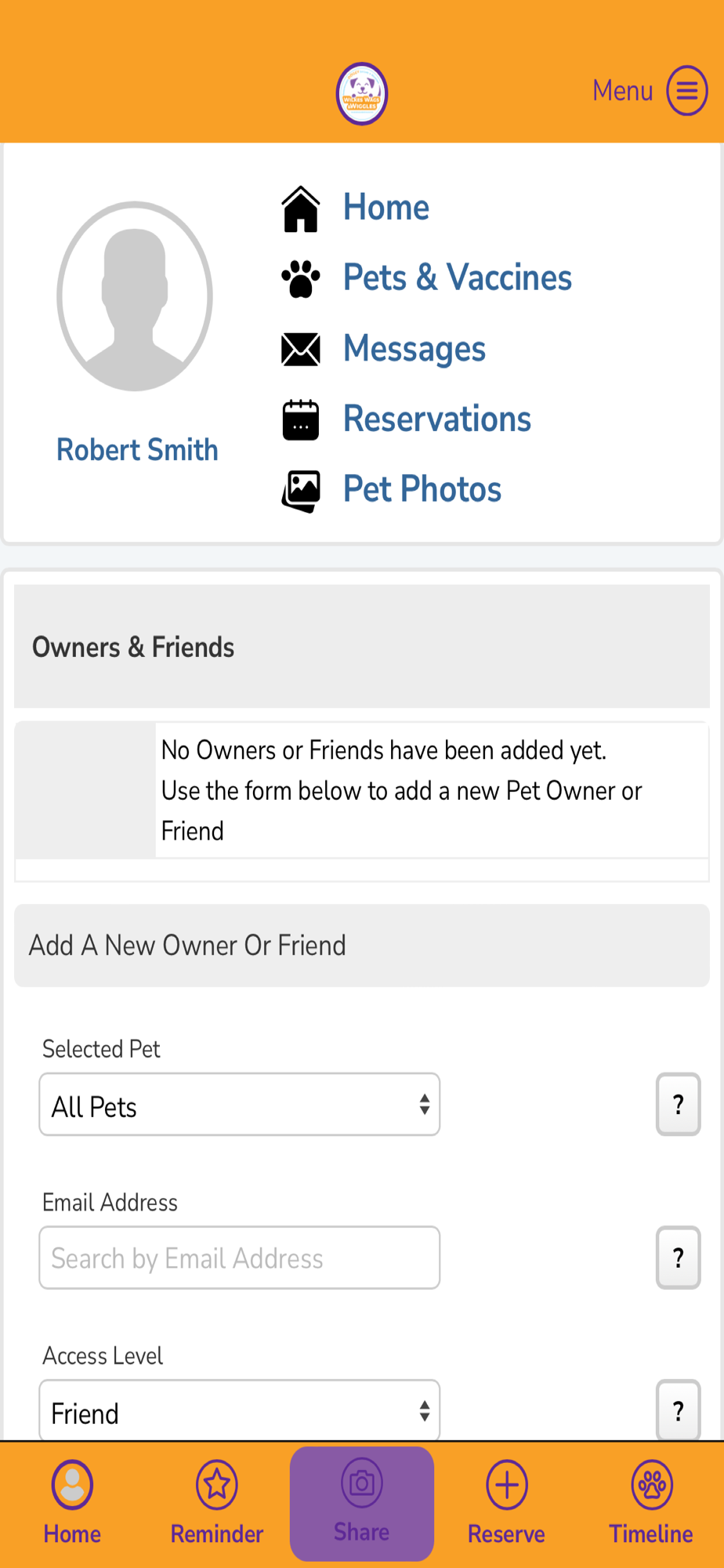Show help for Email Address field

tap(679, 1258)
